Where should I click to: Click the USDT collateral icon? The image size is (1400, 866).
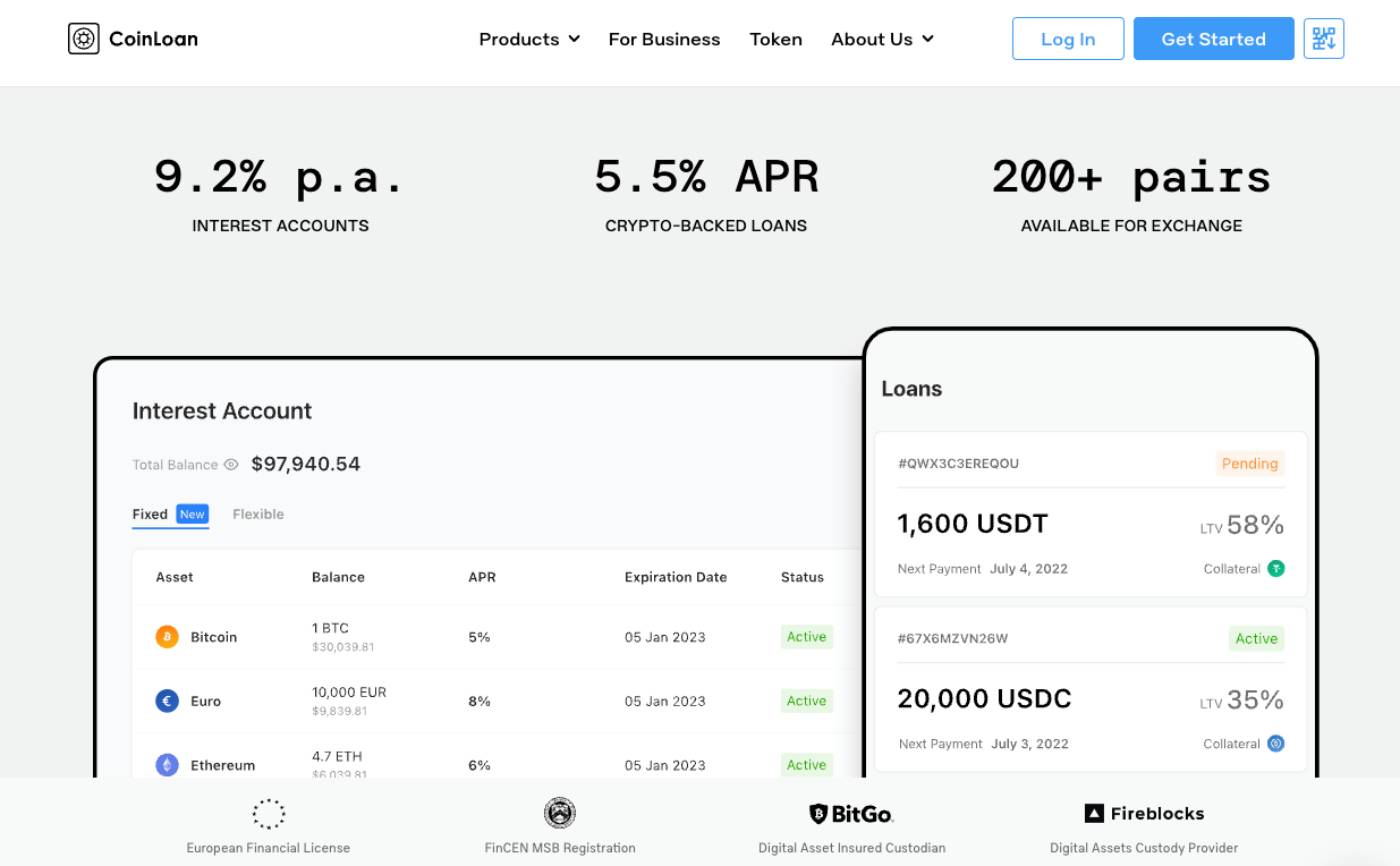(1276, 568)
